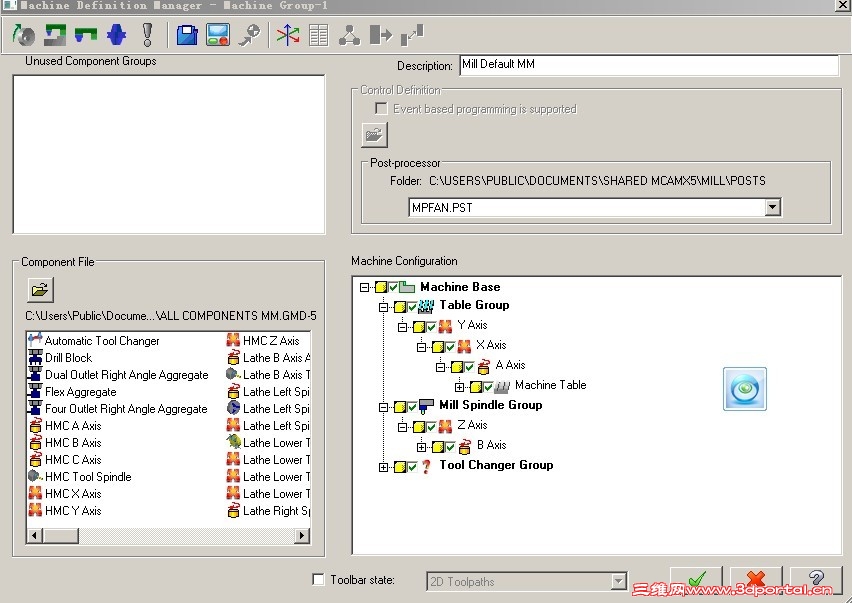Screen dimensions: 852x603
Task: Toggle X Axis green checkbox
Action: click(x=450, y=347)
